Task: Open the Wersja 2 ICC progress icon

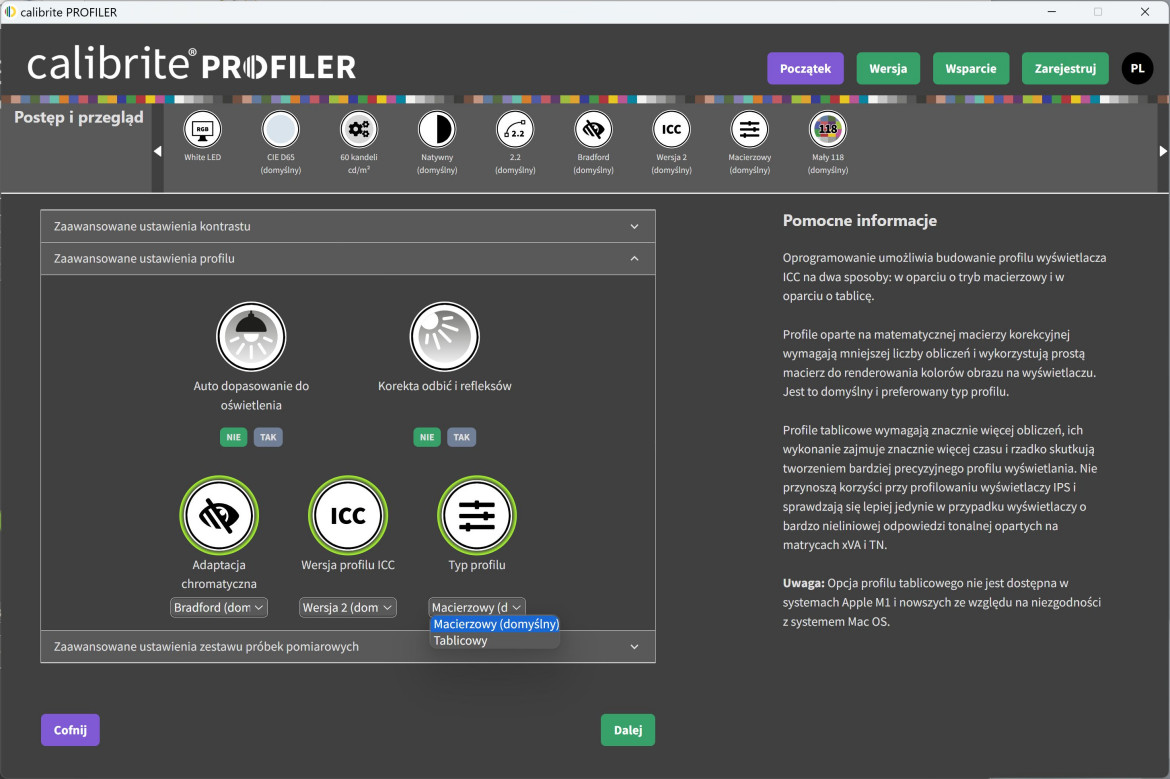Action: tap(672, 130)
